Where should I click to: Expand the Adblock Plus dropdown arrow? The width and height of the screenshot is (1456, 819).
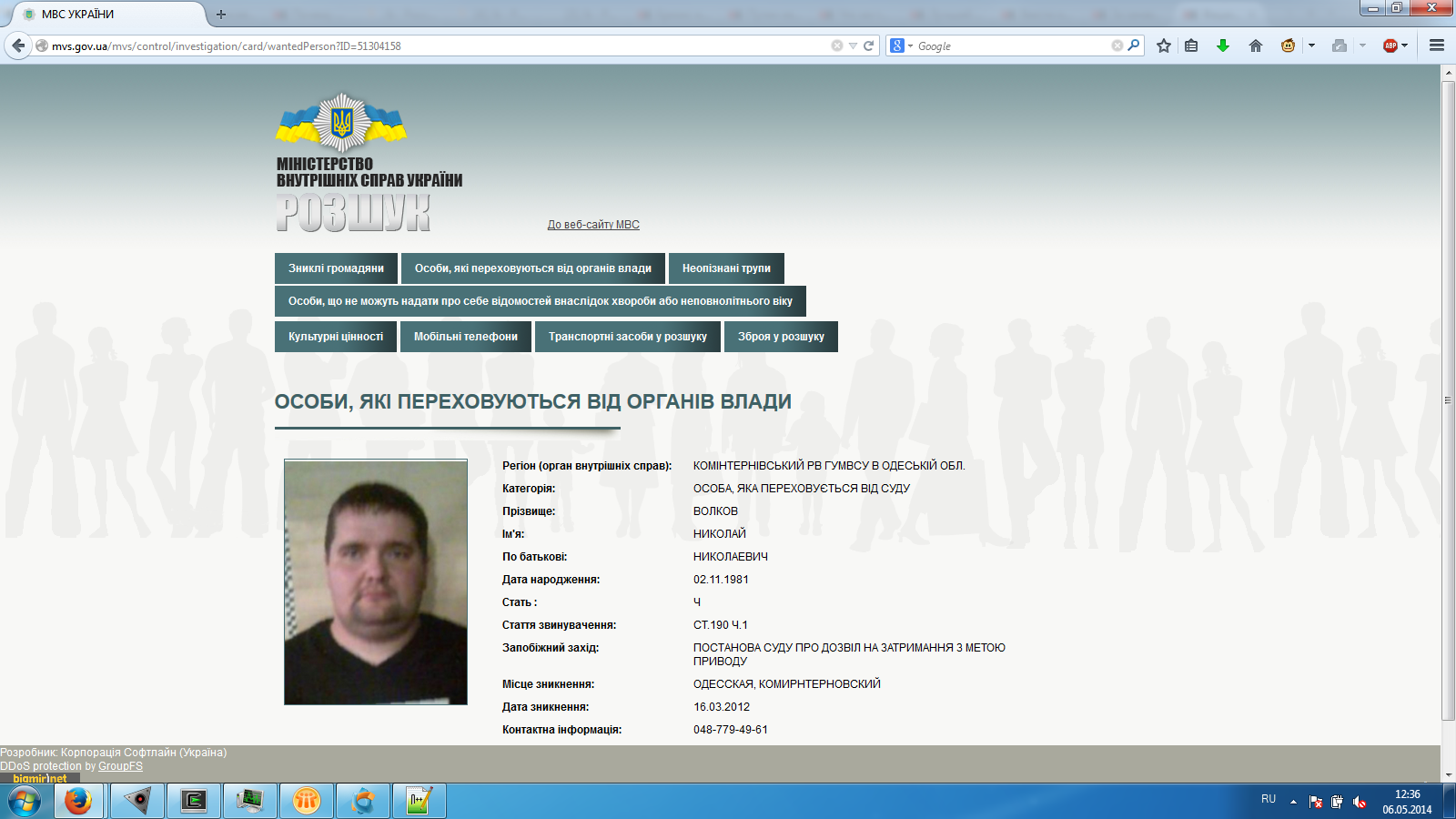[x=1405, y=45]
